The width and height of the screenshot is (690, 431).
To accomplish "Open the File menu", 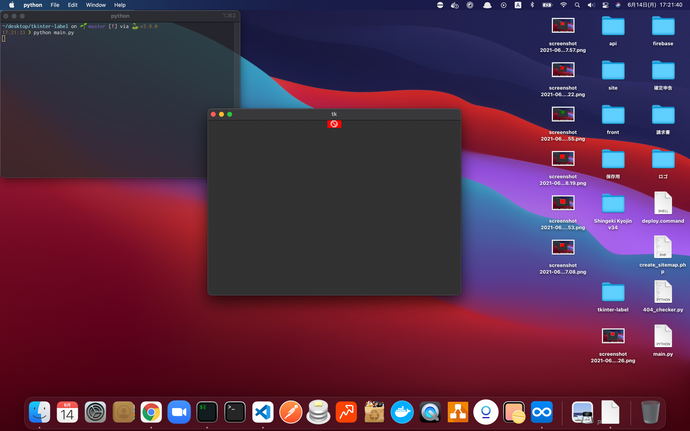I will pyautogui.click(x=55, y=5).
